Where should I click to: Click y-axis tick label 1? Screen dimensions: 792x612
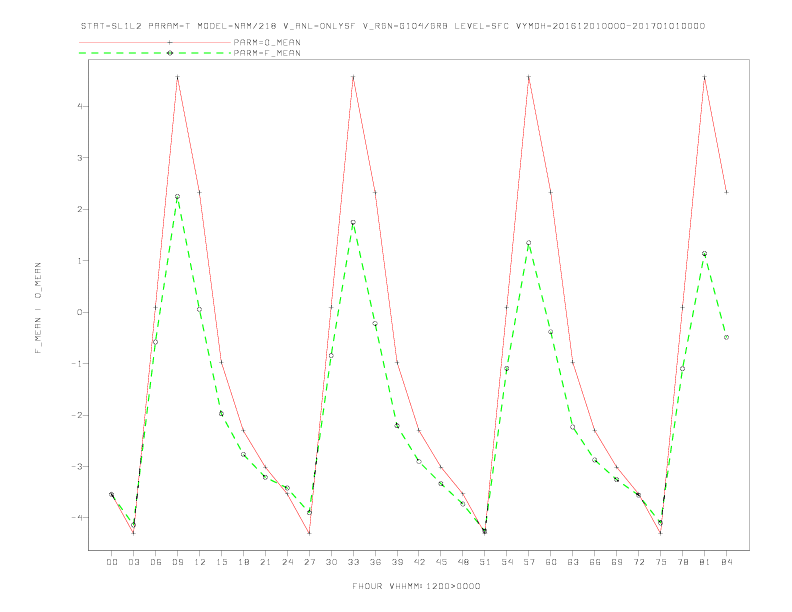point(80,261)
